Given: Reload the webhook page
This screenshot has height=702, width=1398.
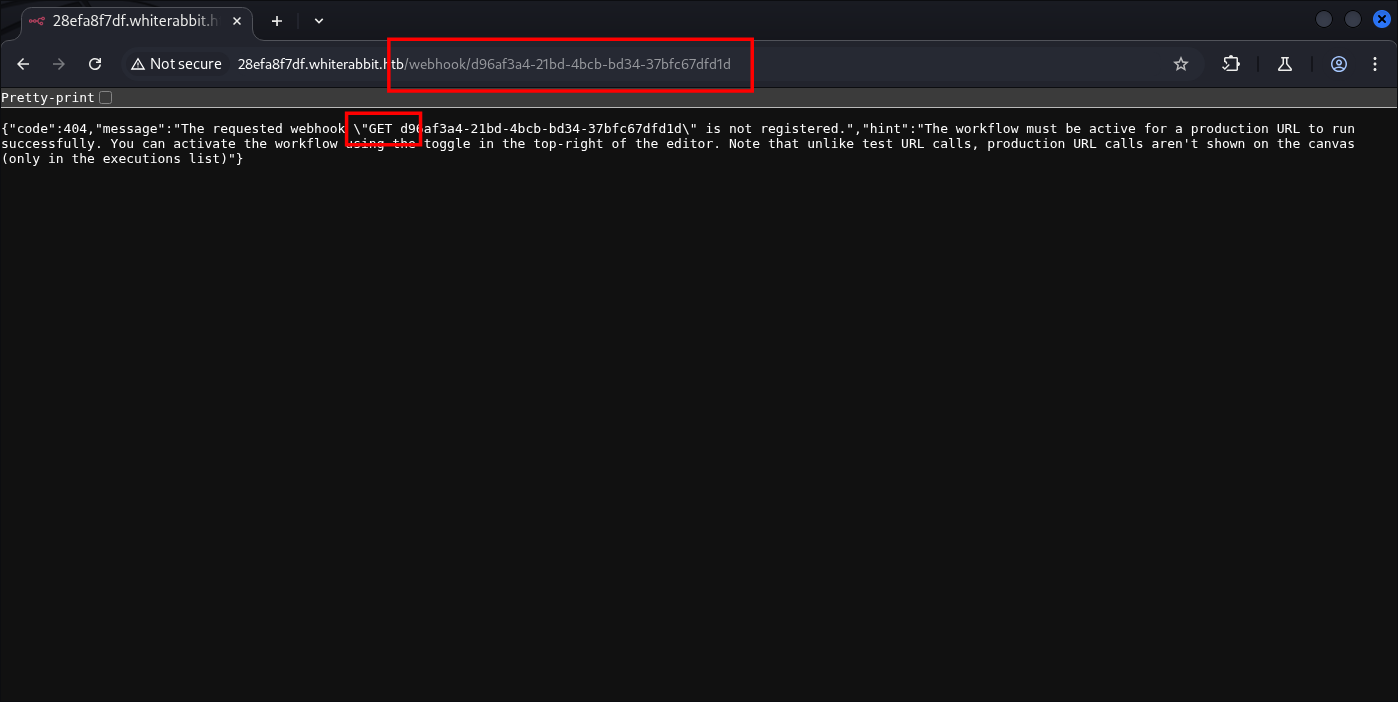Looking at the screenshot, I should point(95,64).
